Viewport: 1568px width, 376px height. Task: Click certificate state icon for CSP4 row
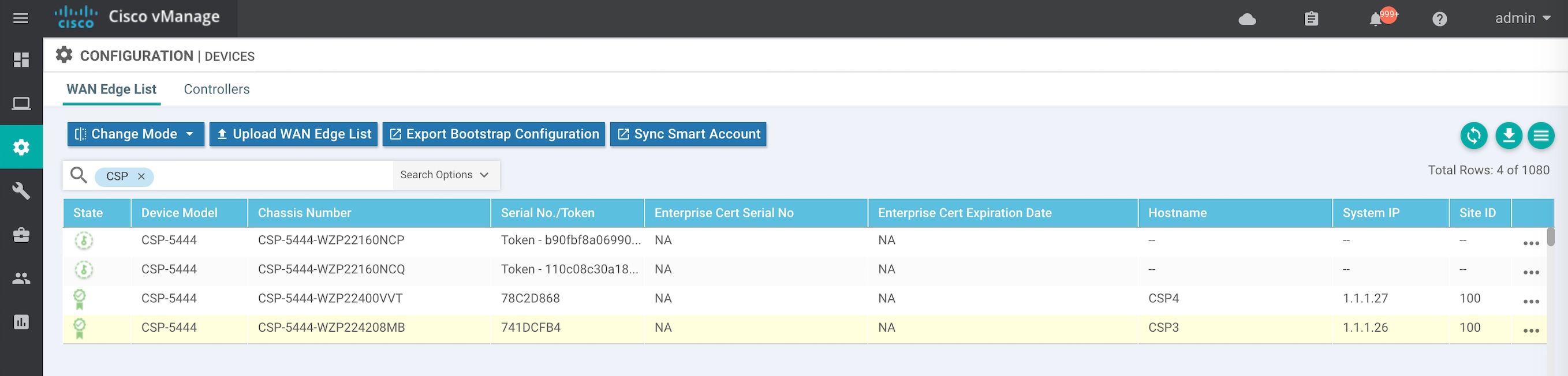point(79,299)
